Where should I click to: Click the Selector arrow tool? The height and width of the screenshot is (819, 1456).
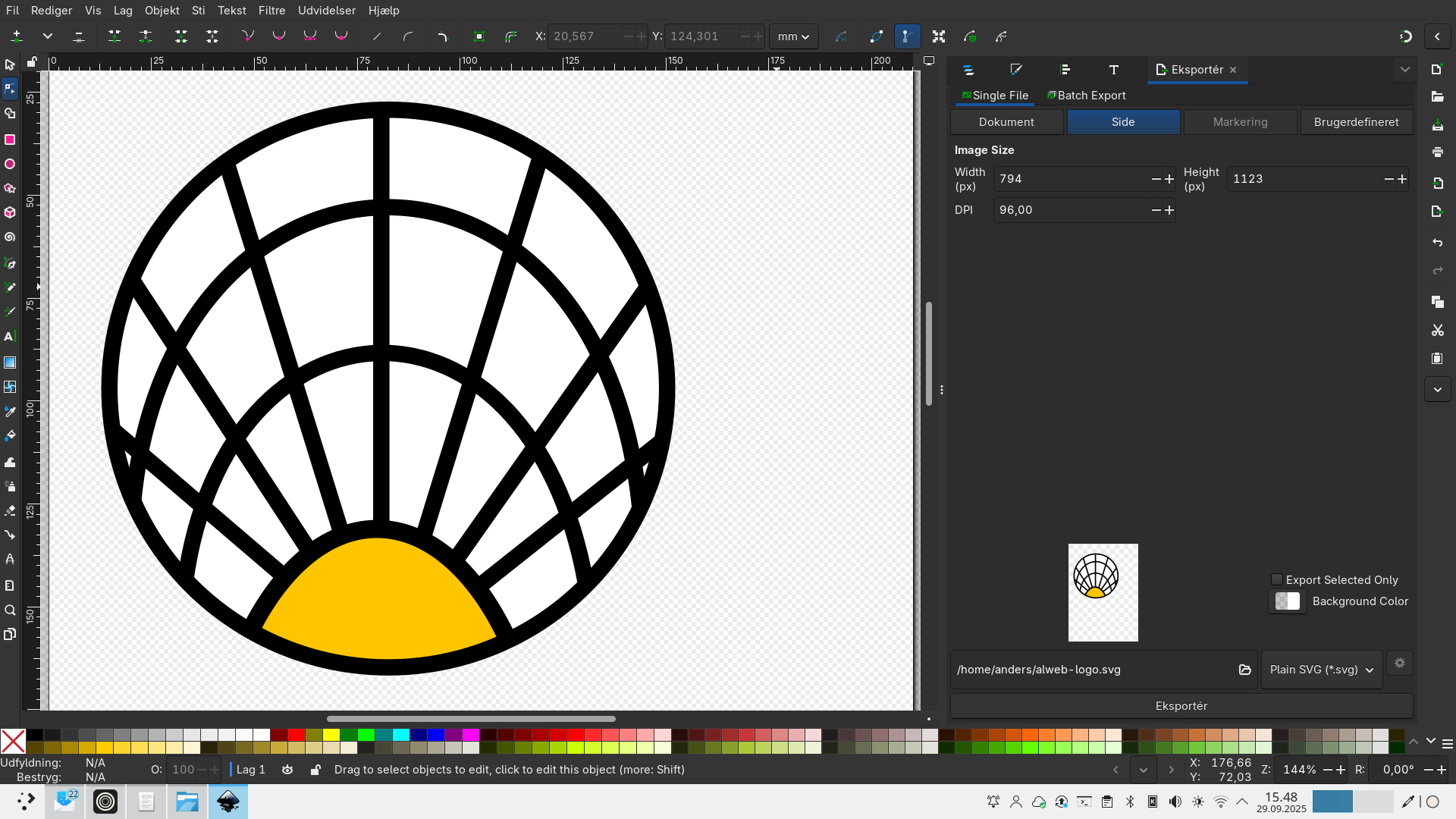pos(10,65)
